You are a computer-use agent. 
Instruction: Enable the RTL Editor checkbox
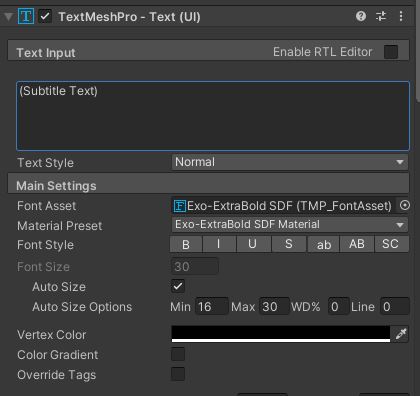point(391,52)
